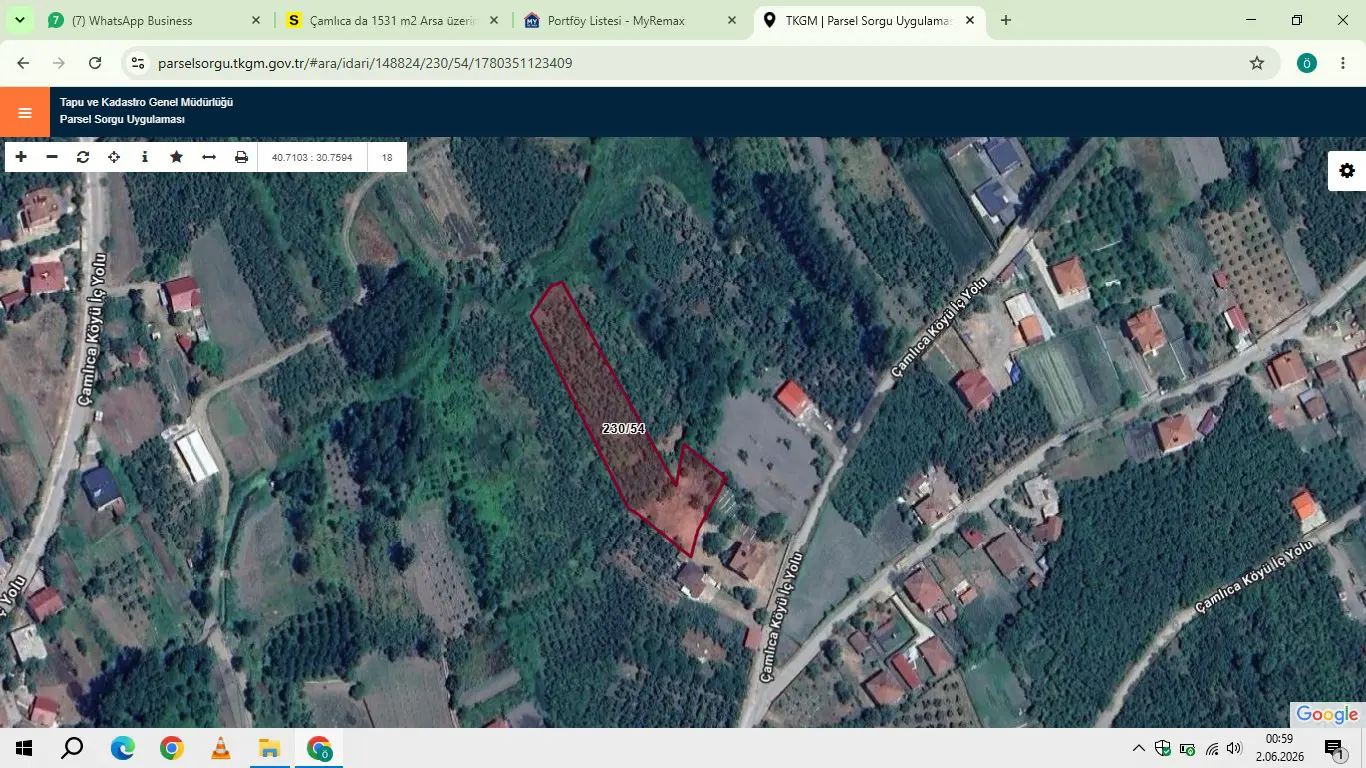
Task: Open File Explorer from taskbar
Action: [269, 748]
